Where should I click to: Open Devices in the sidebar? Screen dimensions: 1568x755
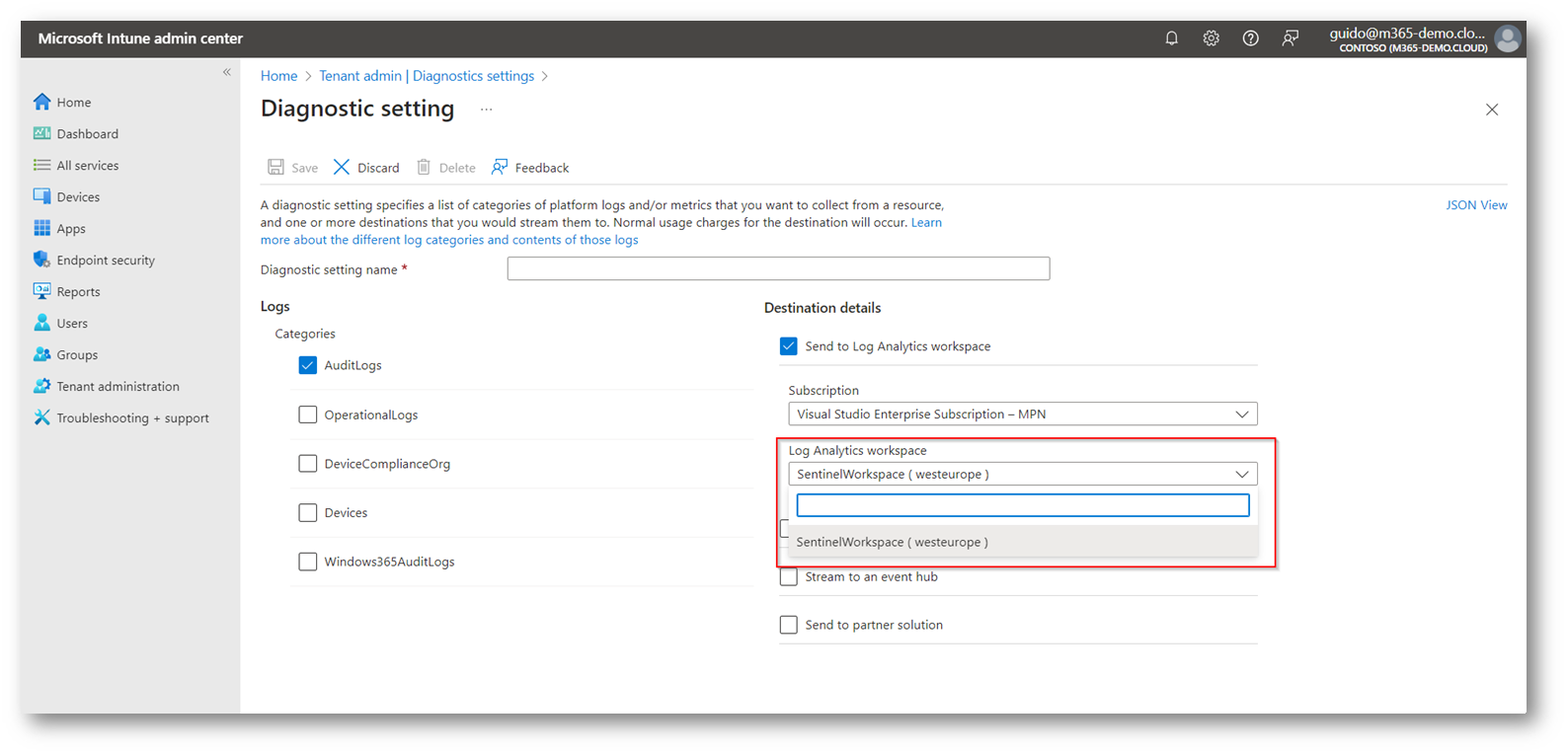coord(78,196)
